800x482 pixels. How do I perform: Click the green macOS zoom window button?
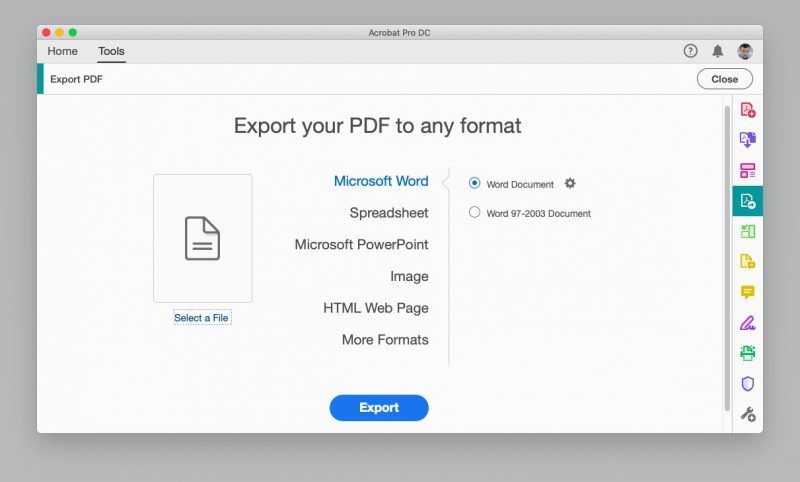(x=72, y=33)
